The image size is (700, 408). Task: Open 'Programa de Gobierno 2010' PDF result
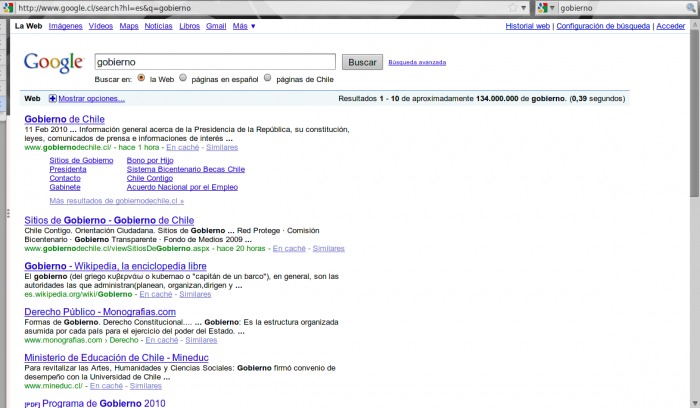(x=104, y=403)
